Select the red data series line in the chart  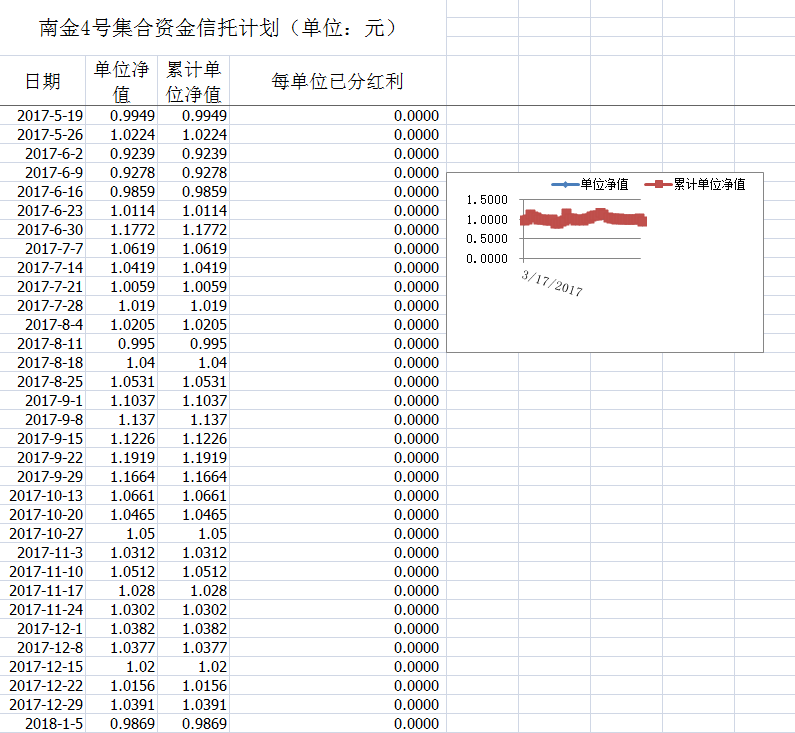point(583,219)
